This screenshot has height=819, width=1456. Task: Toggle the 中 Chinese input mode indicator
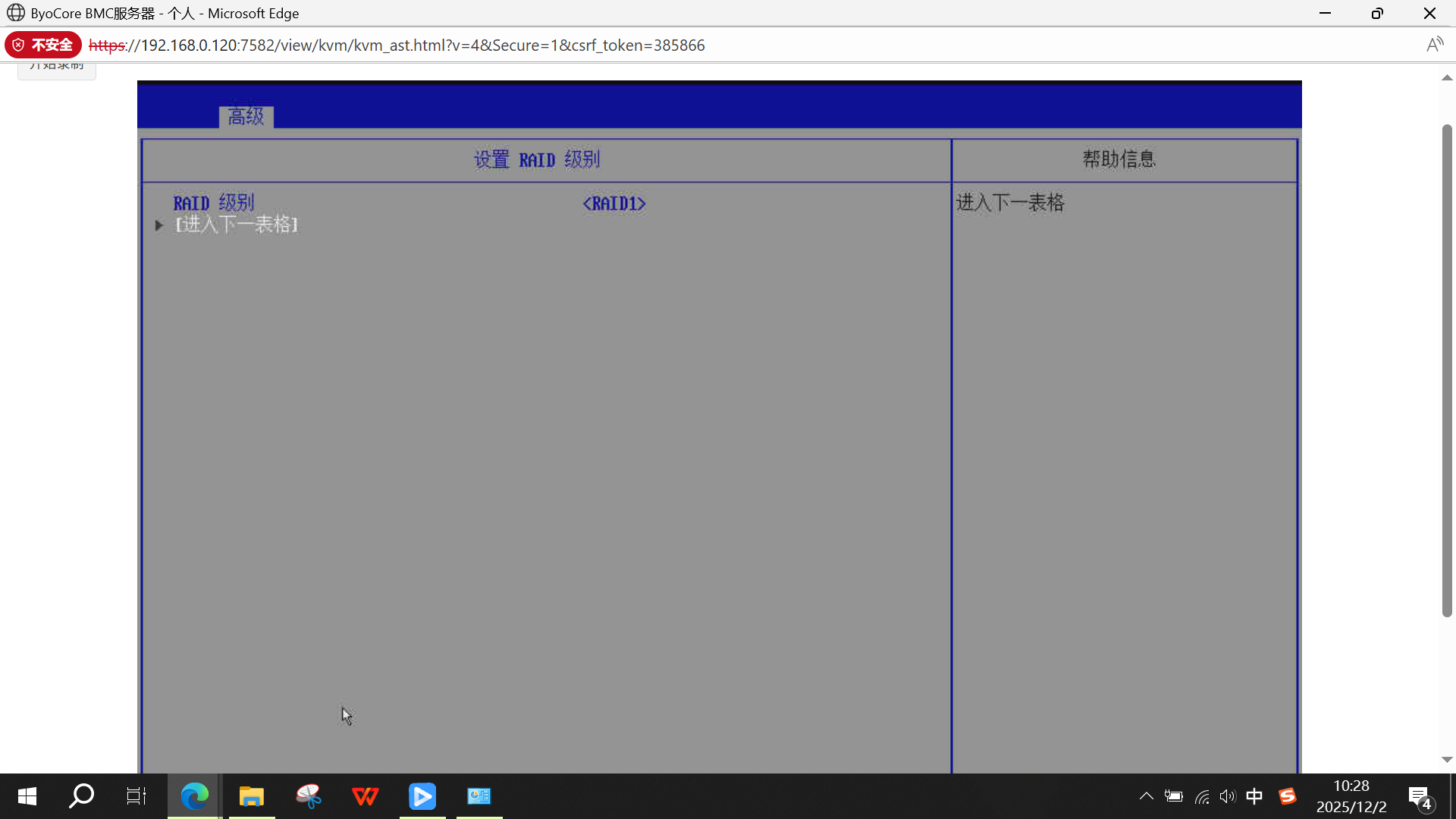pyautogui.click(x=1254, y=796)
